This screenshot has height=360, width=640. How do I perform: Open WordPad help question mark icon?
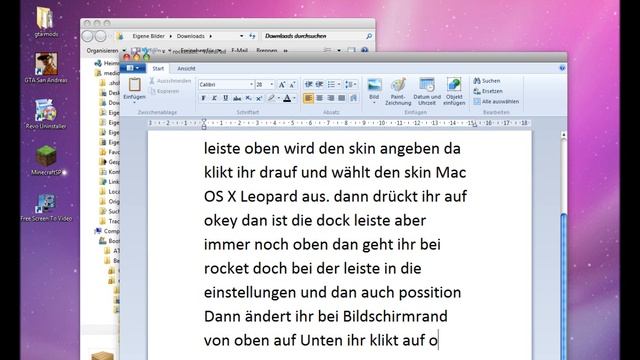[562, 68]
